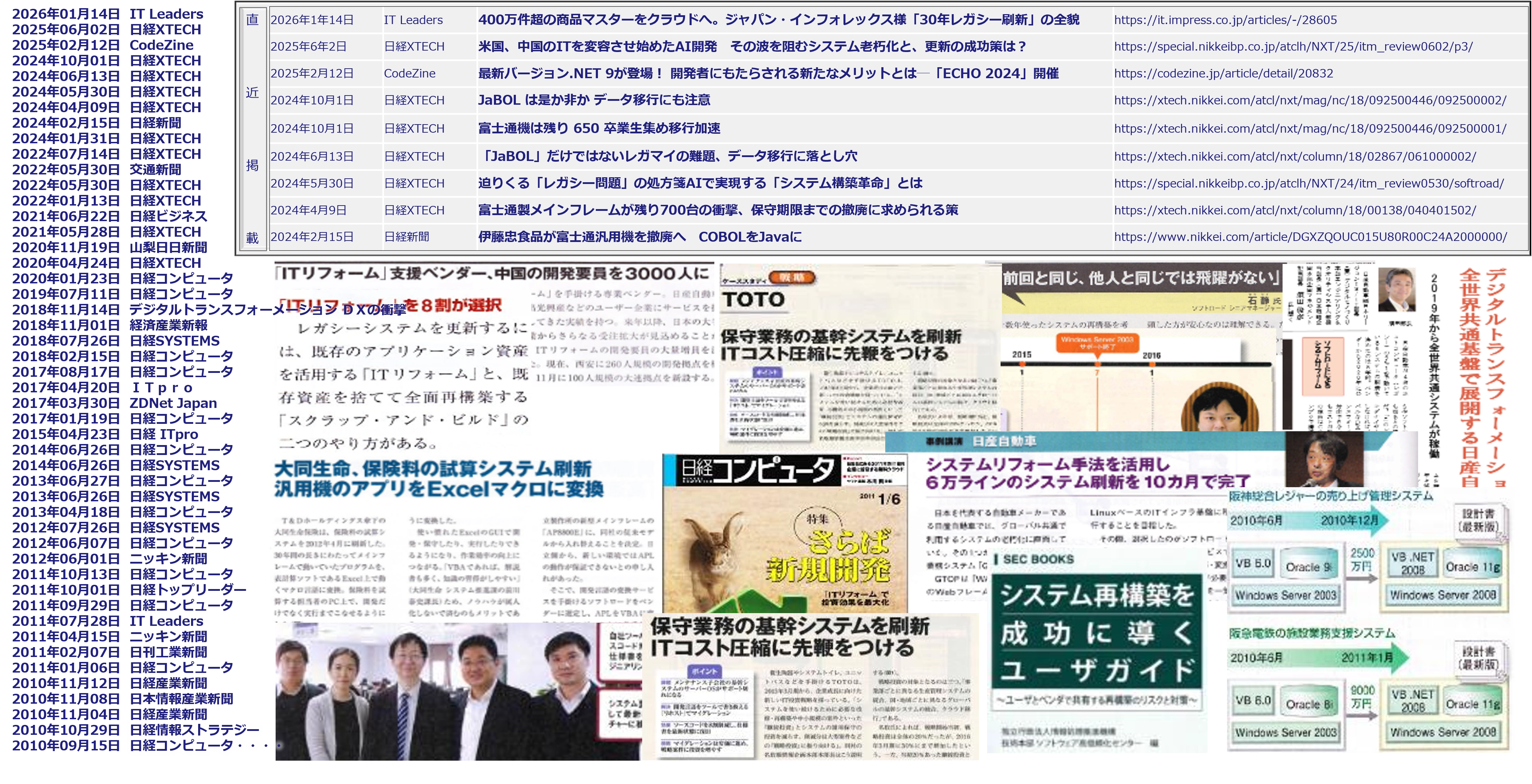Click the man's portrait in the newspaper clipping
The image size is (1532, 784).
pos(1396,290)
